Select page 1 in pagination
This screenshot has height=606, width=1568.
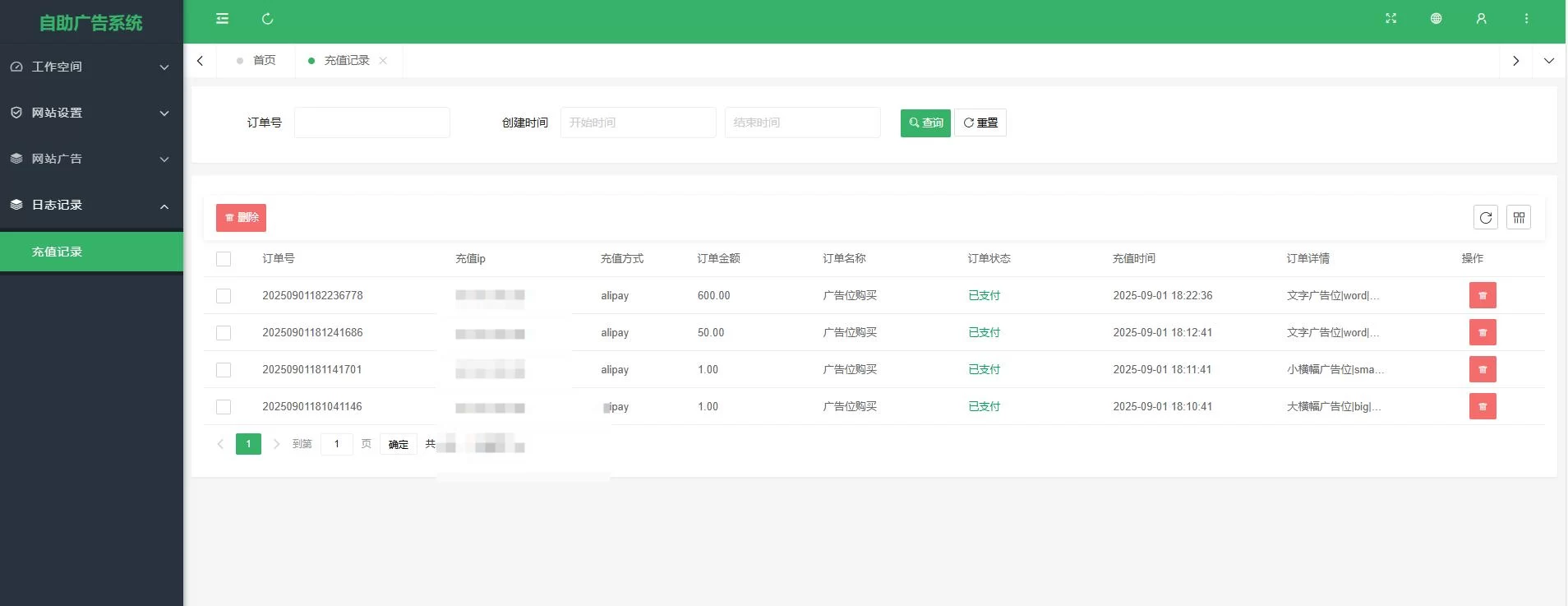click(x=248, y=444)
